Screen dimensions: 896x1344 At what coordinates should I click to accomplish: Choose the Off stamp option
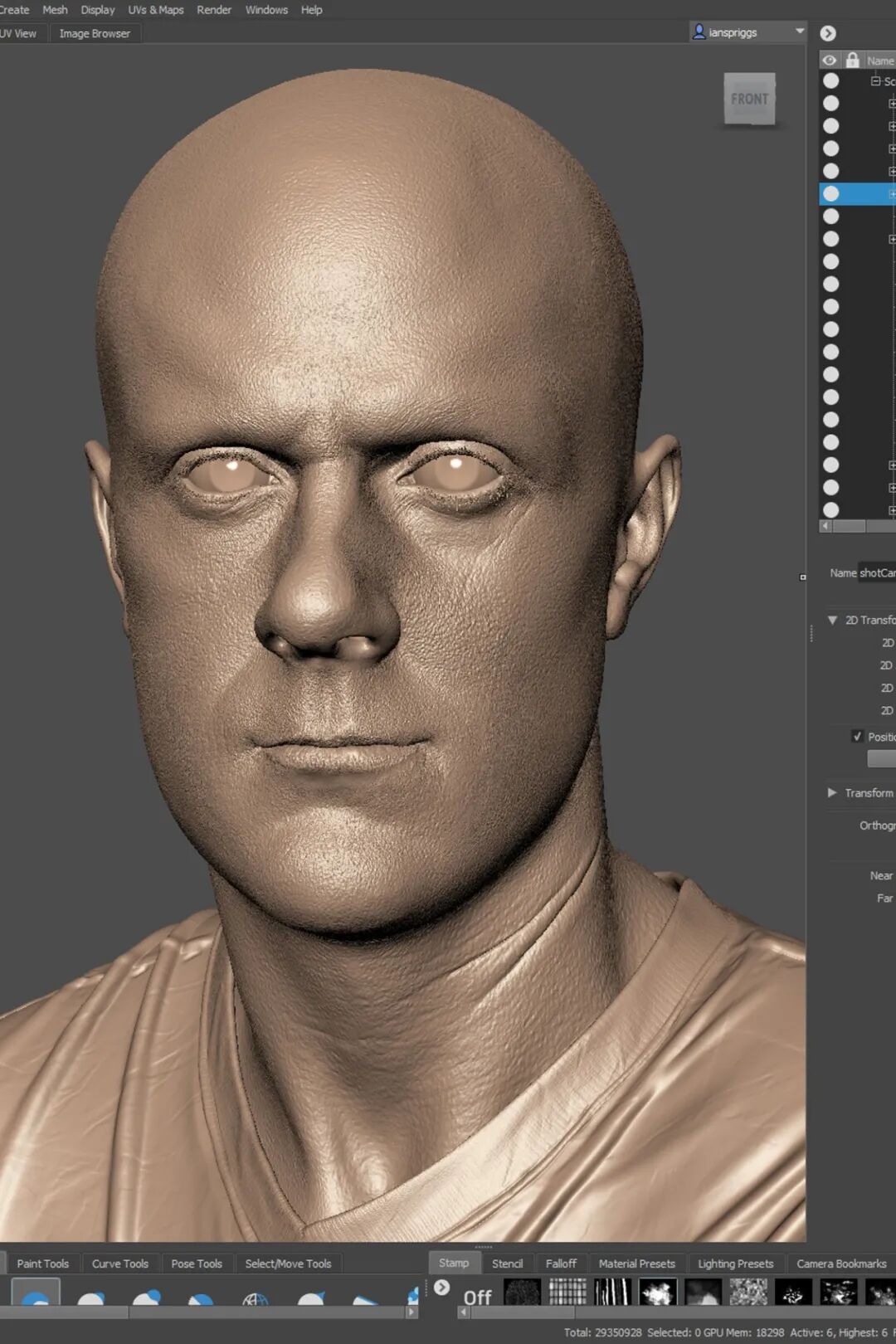(477, 1296)
